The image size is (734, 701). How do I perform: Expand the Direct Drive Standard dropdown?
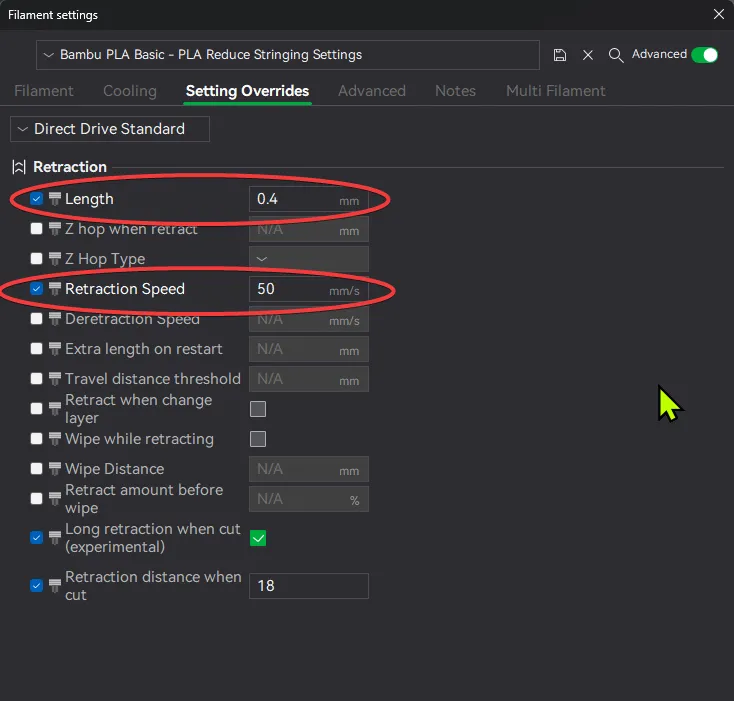pyautogui.click(x=110, y=129)
